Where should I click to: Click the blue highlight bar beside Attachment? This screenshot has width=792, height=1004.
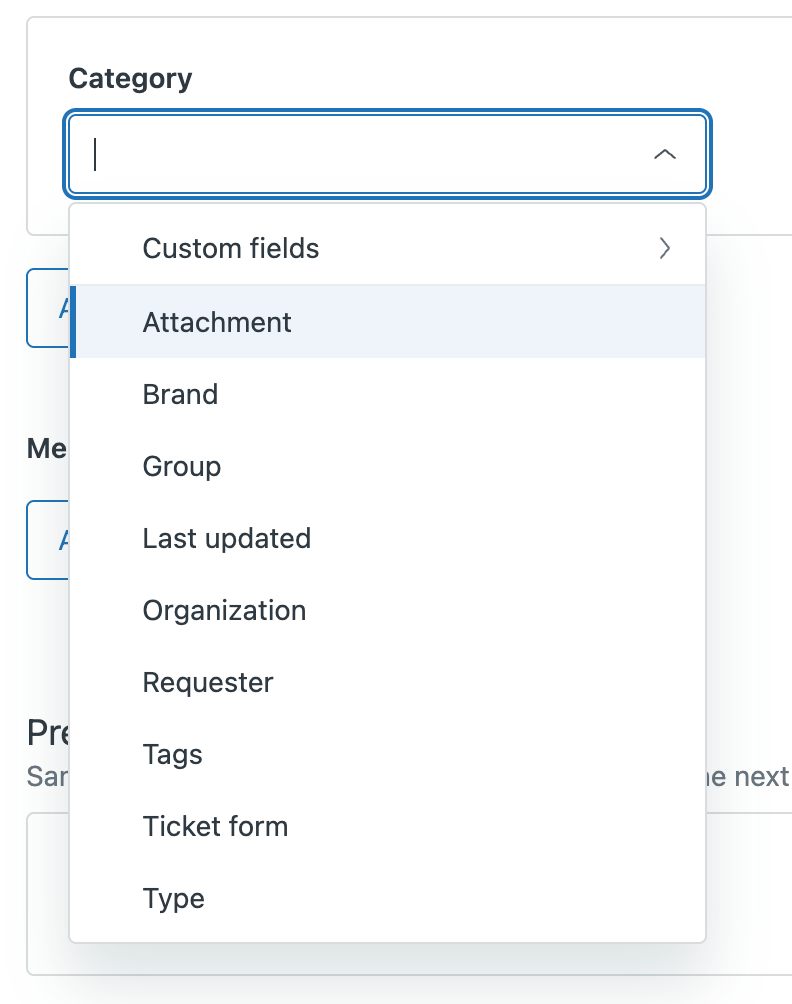[x=73, y=322]
